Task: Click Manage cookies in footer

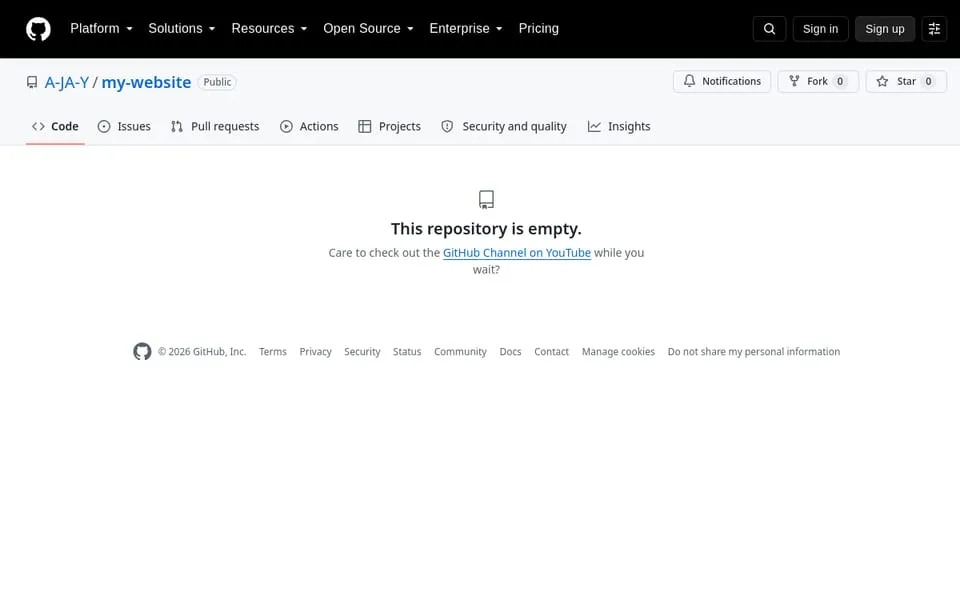Action: tap(618, 351)
